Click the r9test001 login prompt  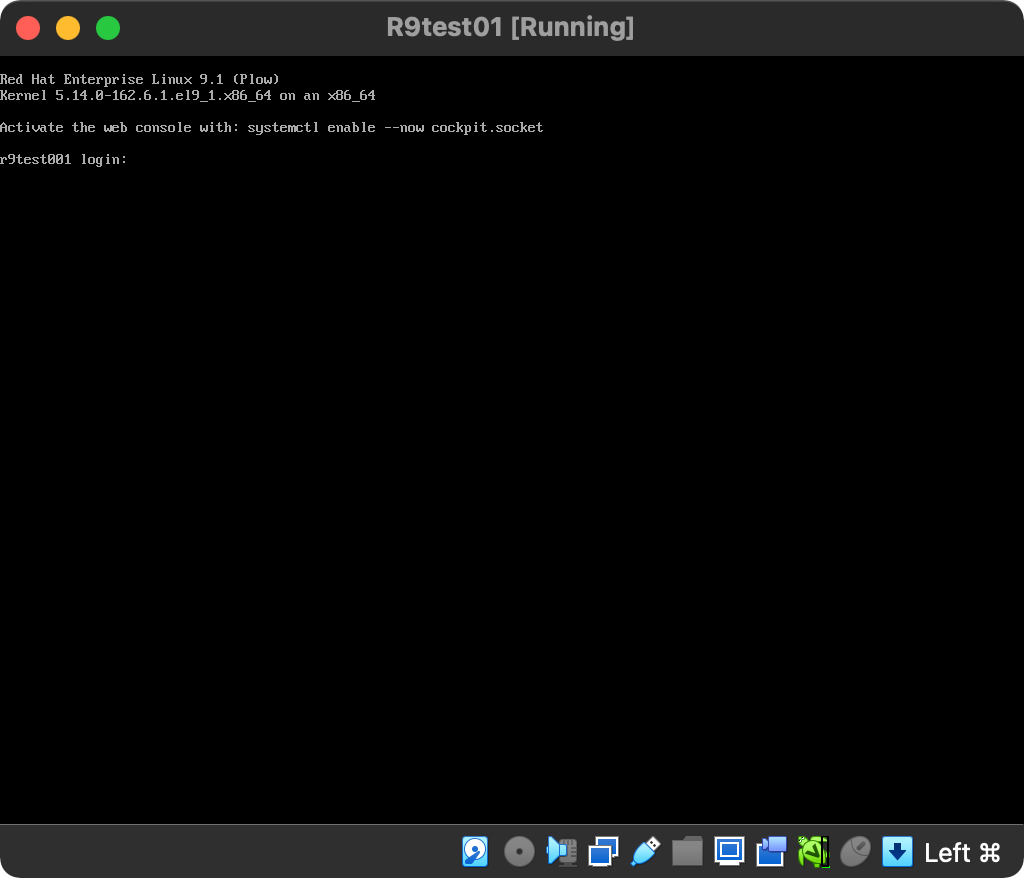point(63,159)
